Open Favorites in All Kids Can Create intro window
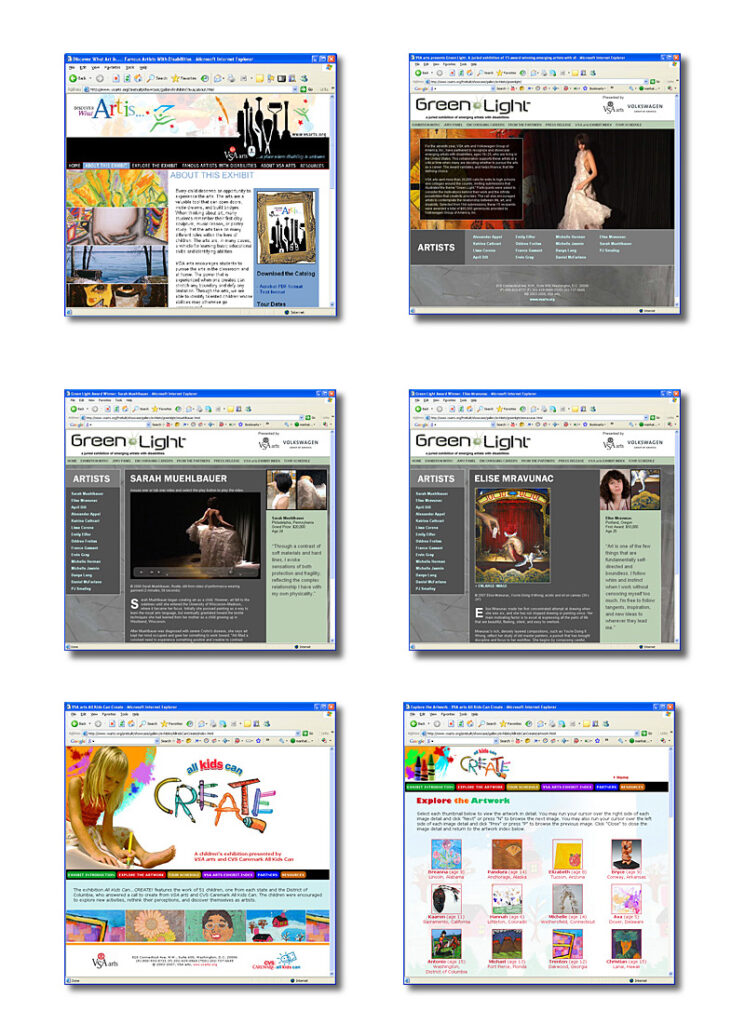745x1024 pixels. (172, 724)
